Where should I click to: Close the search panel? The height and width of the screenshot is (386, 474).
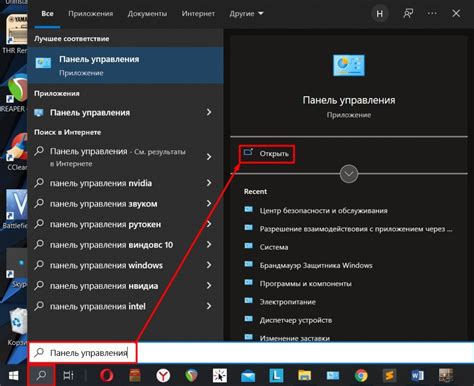click(x=456, y=14)
